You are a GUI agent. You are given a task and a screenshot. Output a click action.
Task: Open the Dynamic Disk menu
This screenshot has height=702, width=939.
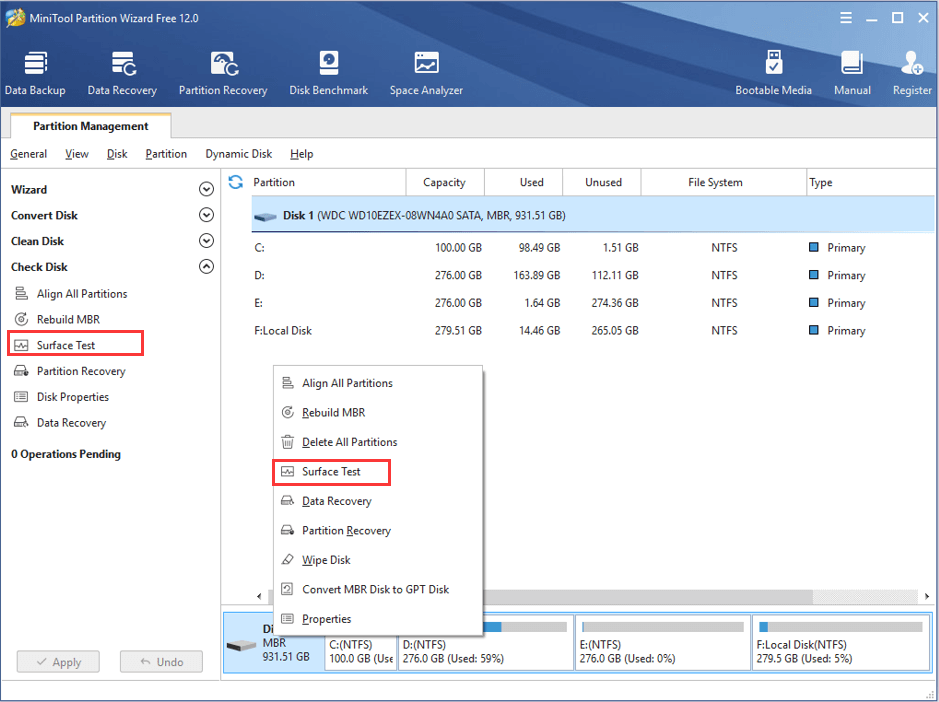point(238,154)
